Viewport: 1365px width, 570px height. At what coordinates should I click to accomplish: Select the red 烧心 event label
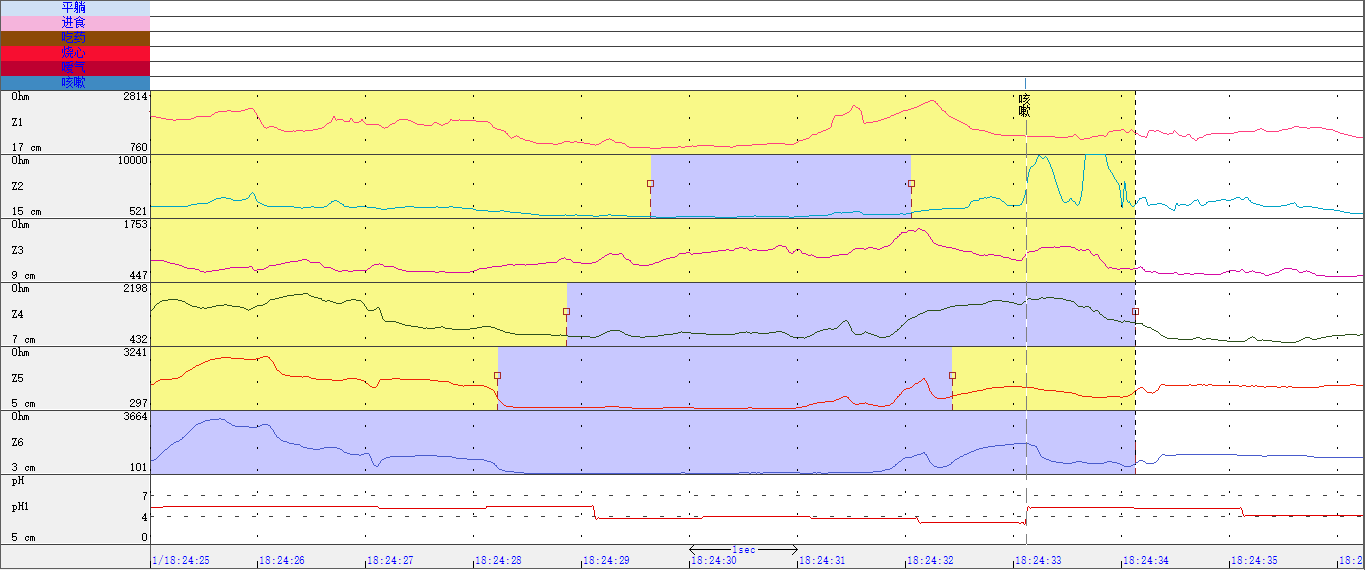(74, 53)
